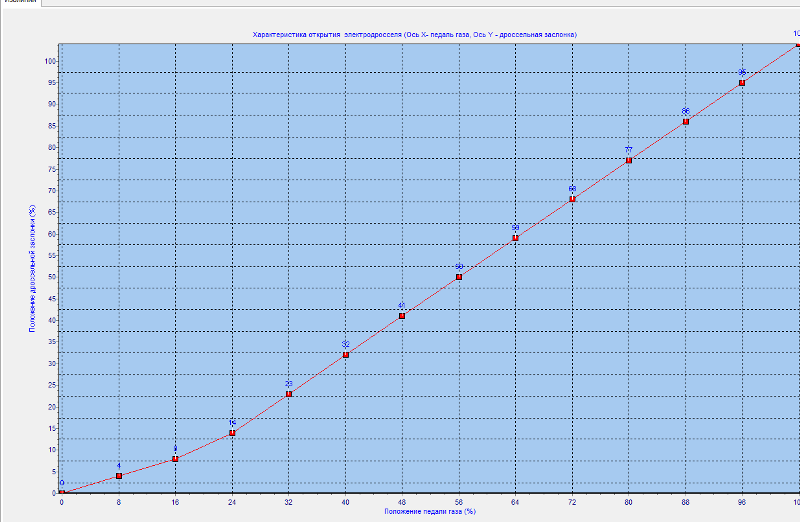Select the data point labeled 68

(x=572, y=199)
